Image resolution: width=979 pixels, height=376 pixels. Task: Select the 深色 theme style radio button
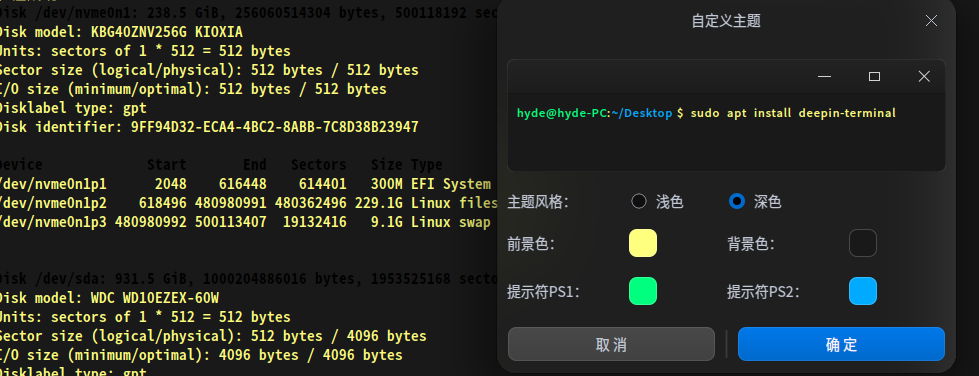tap(737, 202)
